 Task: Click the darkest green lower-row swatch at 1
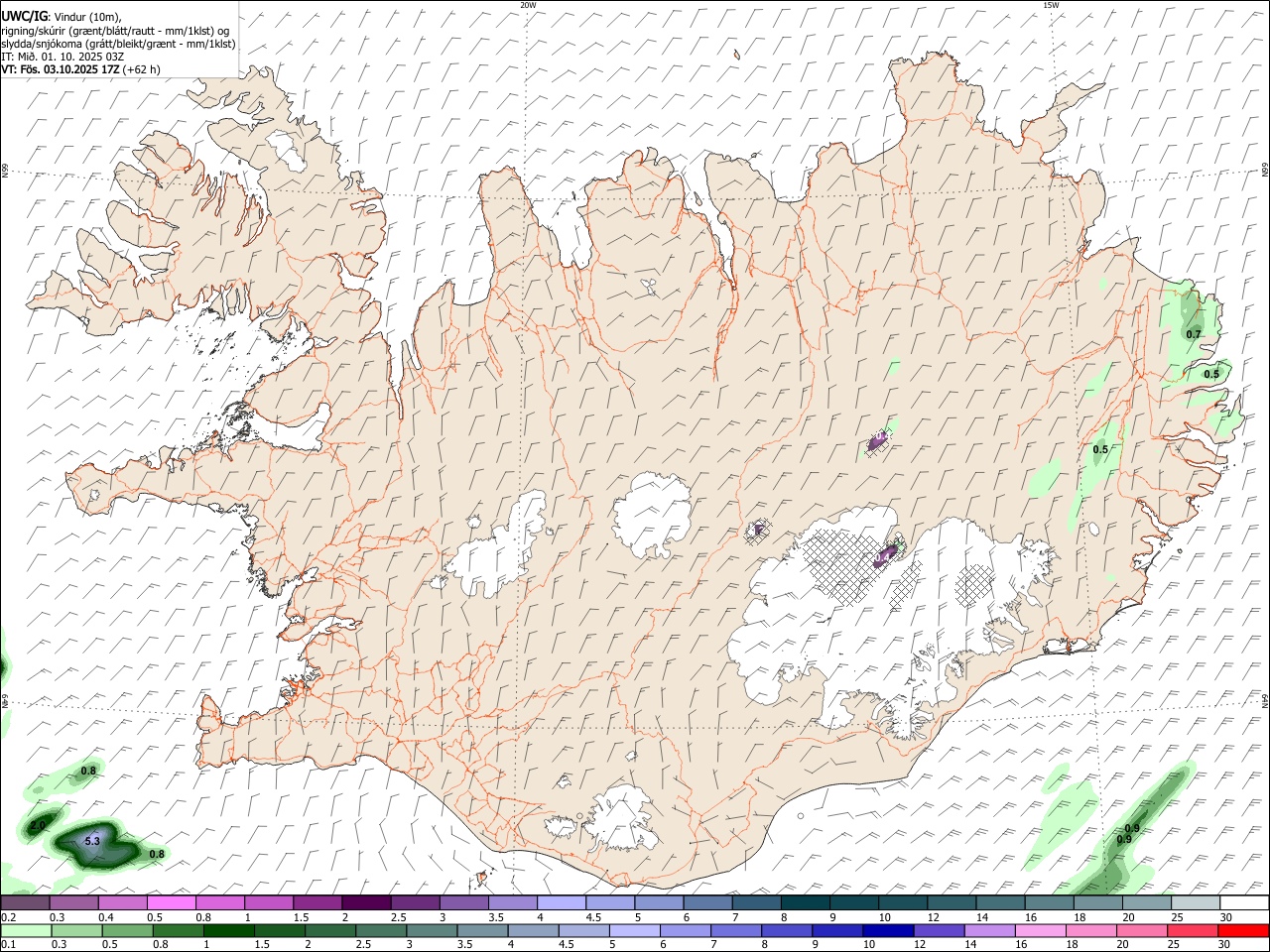[x=228, y=930]
